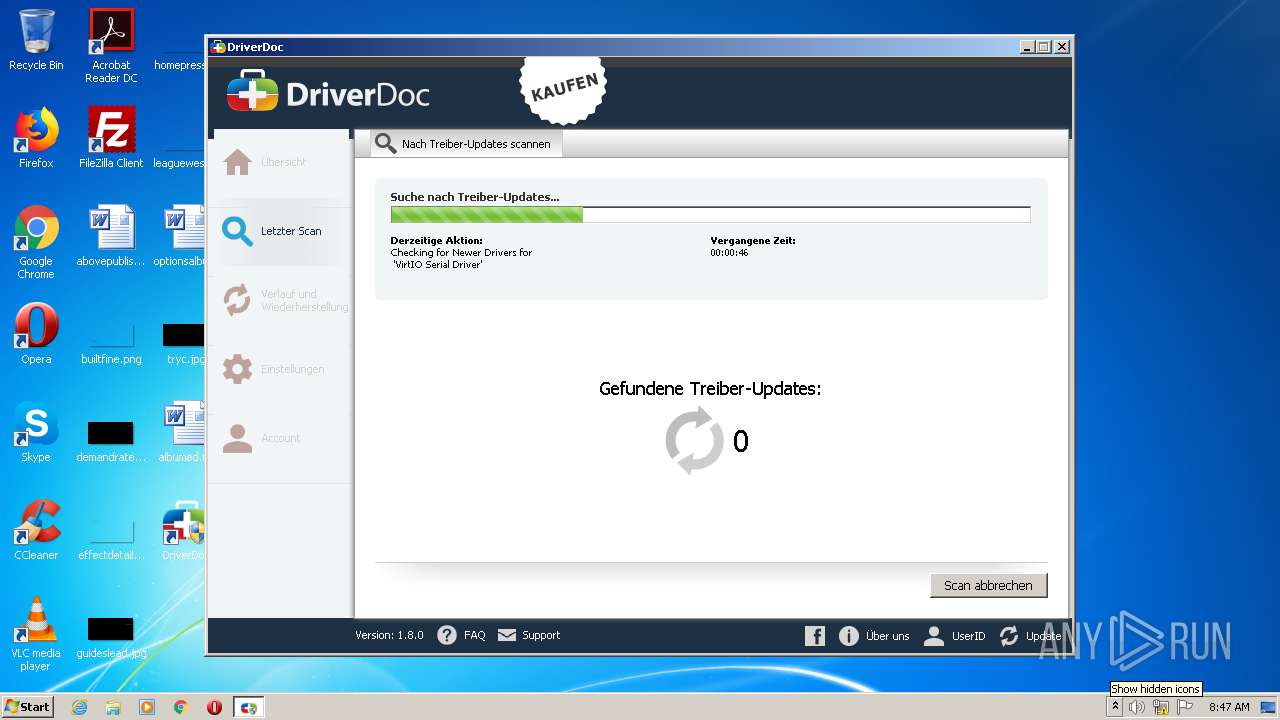Image resolution: width=1280 pixels, height=720 pixels.
Task: Click the UserID person icon
Action: 934,636
